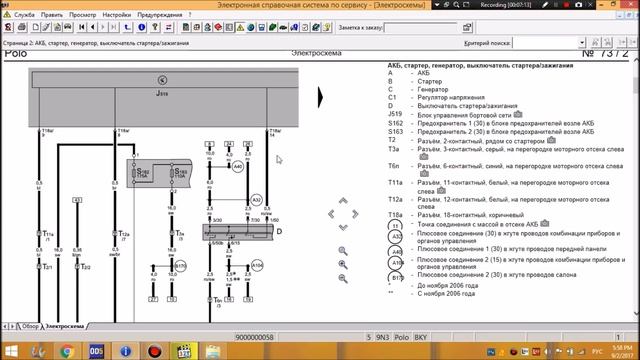The height and width of the screenshot is (360, 640).
Task: Click the camera snapshot icon in the recording bar
Action: tap(579, 5)
